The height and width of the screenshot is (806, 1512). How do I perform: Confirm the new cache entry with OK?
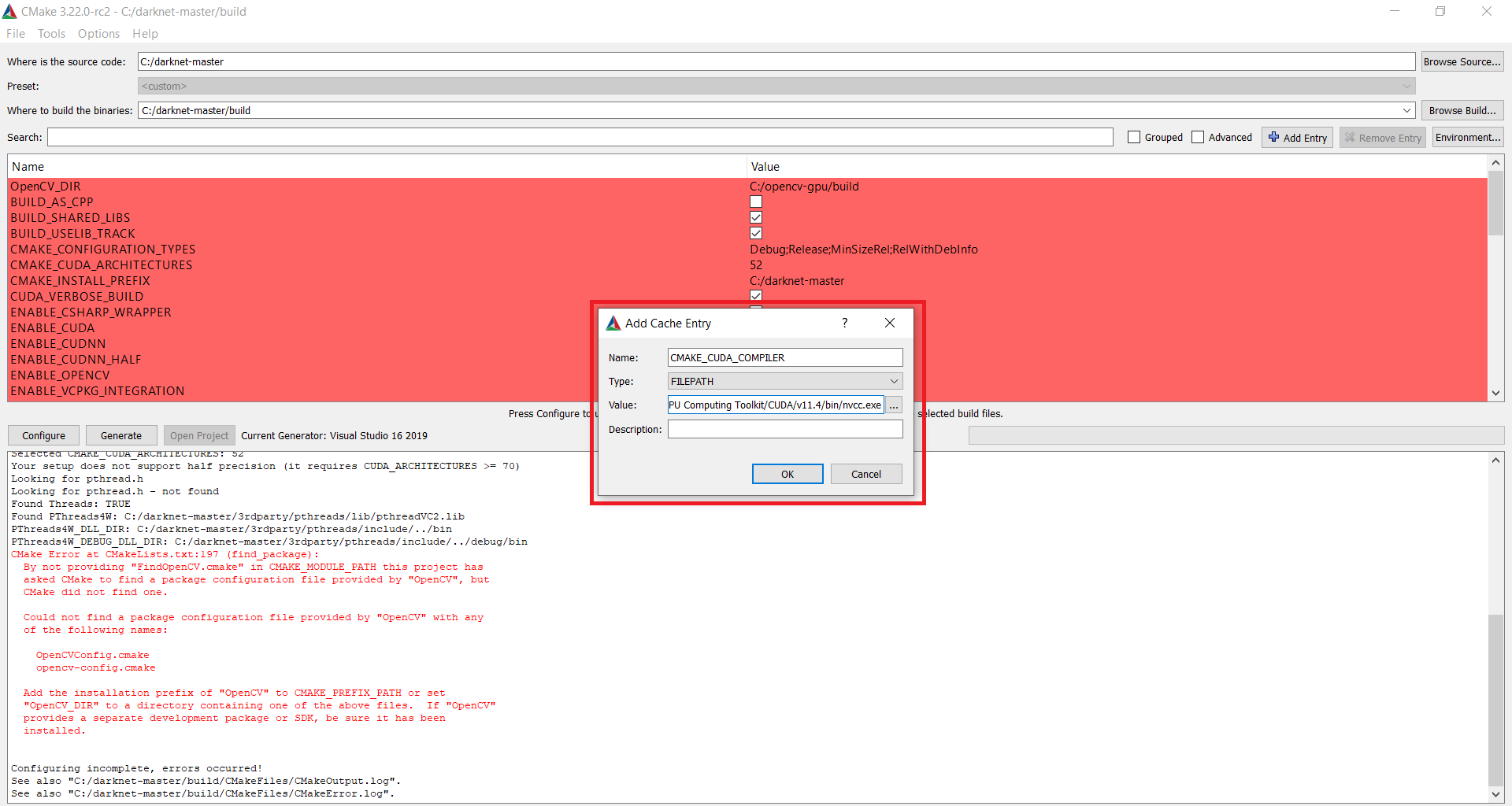click(787, 473)
